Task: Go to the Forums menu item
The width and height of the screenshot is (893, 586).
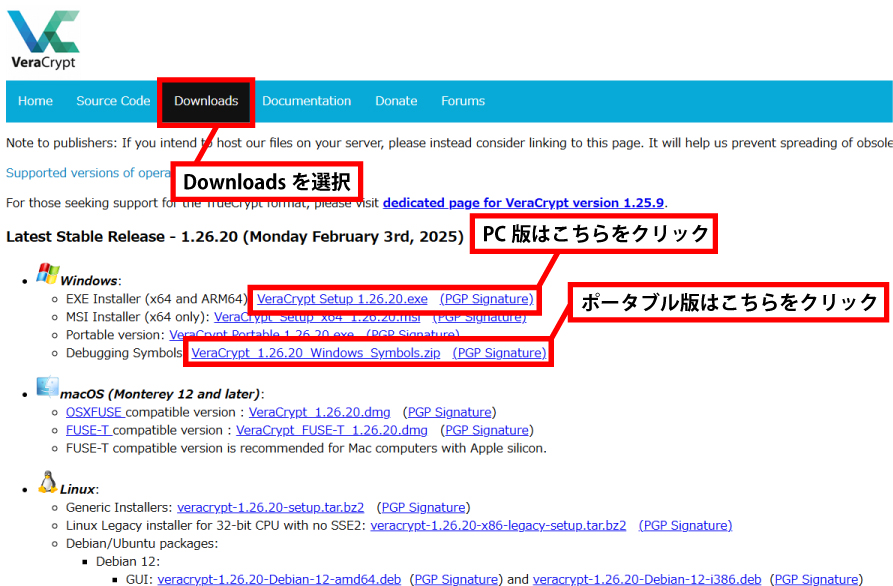Action: click(x=463, y=101)
